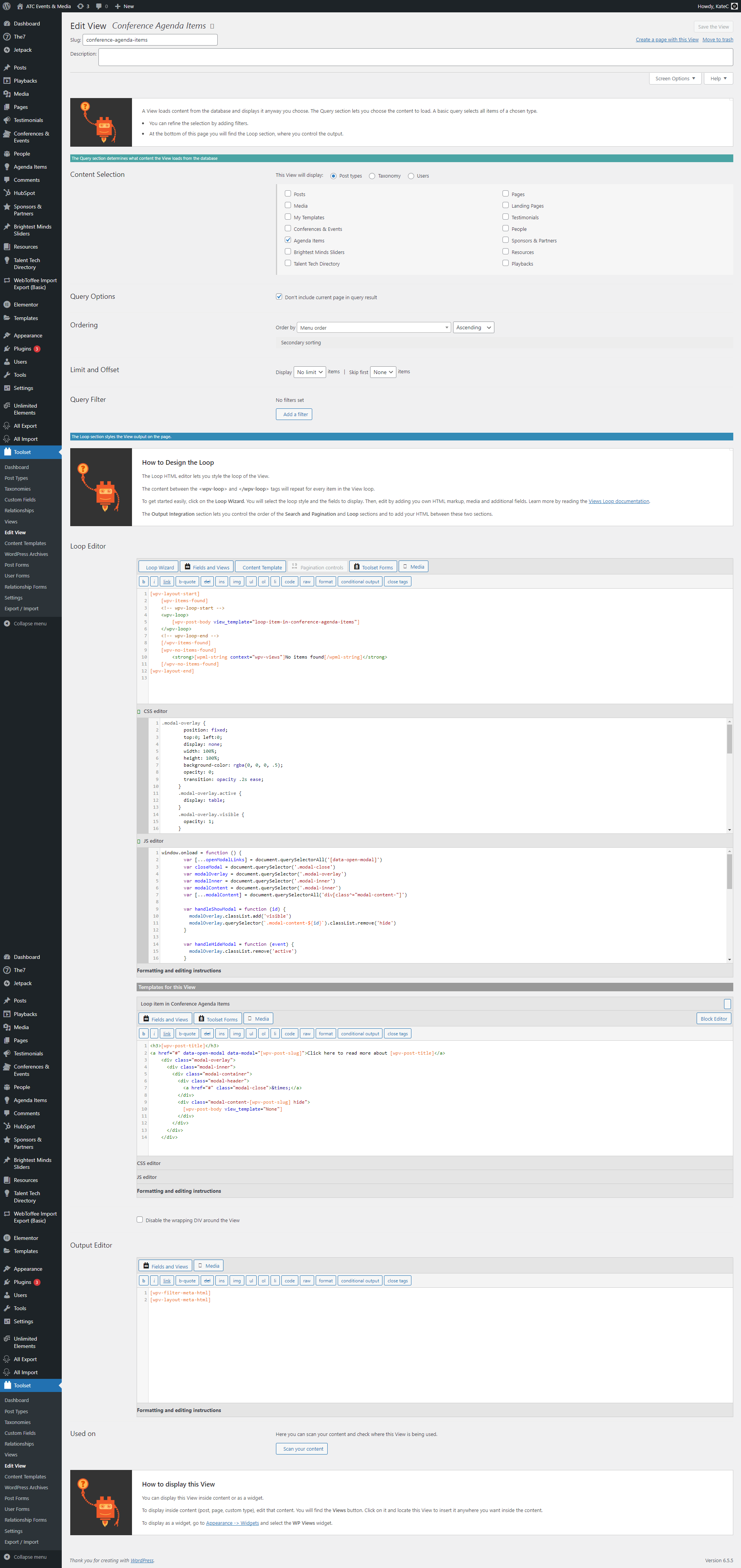
Task: Select the Users radio button
Action: (411, 176)
